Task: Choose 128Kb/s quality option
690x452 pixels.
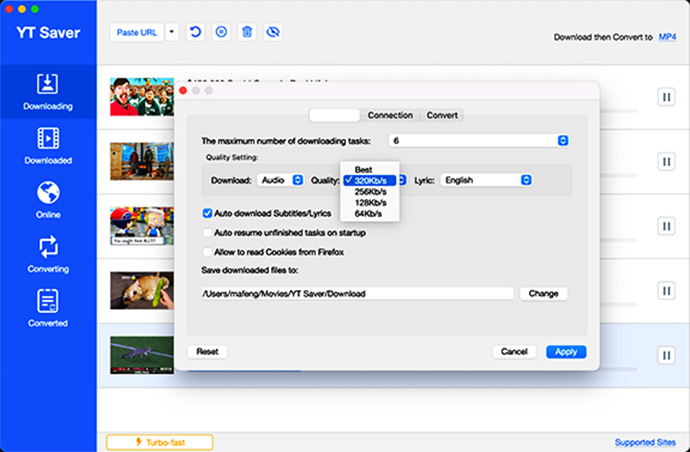Action: click(x=370, y=203)
